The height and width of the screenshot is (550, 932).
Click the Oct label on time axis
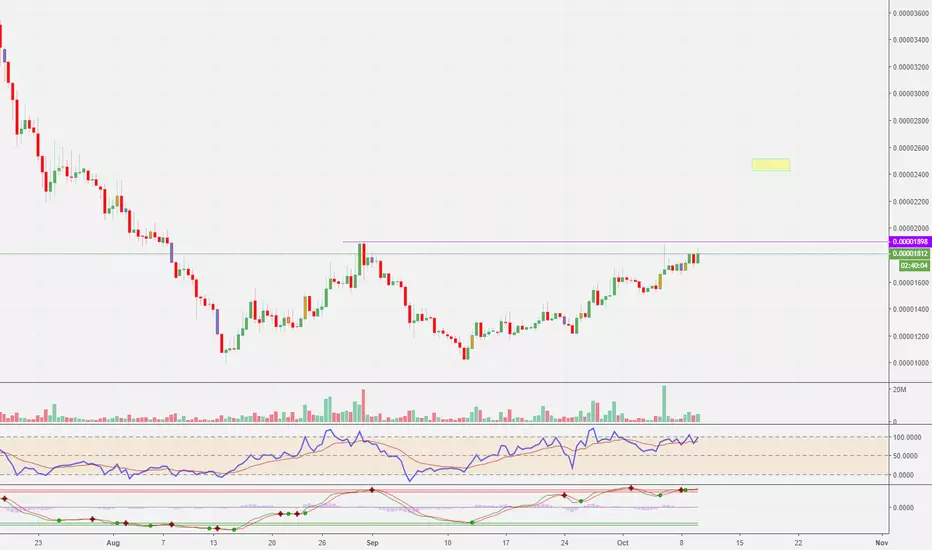tap(622, 543)
